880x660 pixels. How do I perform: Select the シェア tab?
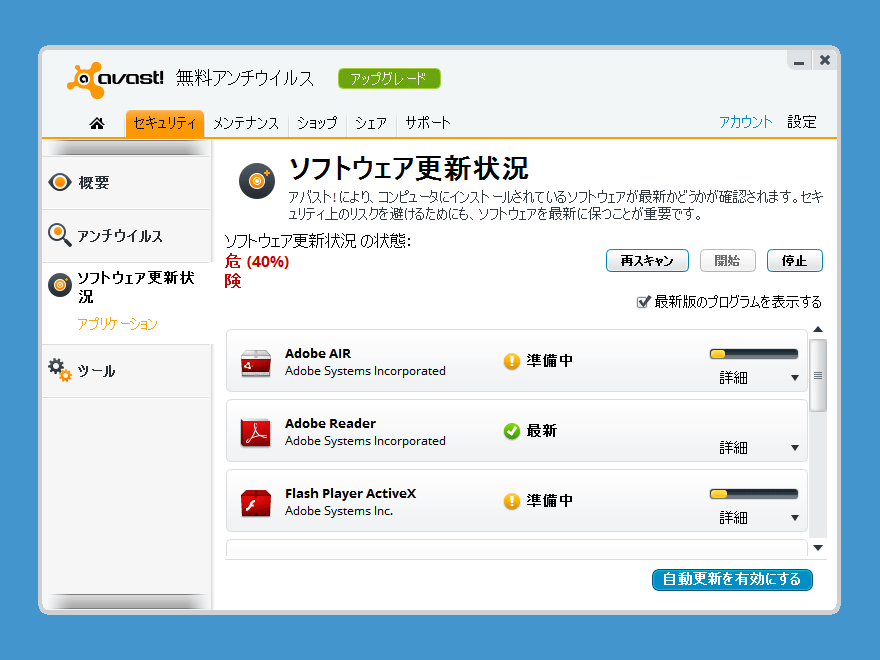click(370, 123)
